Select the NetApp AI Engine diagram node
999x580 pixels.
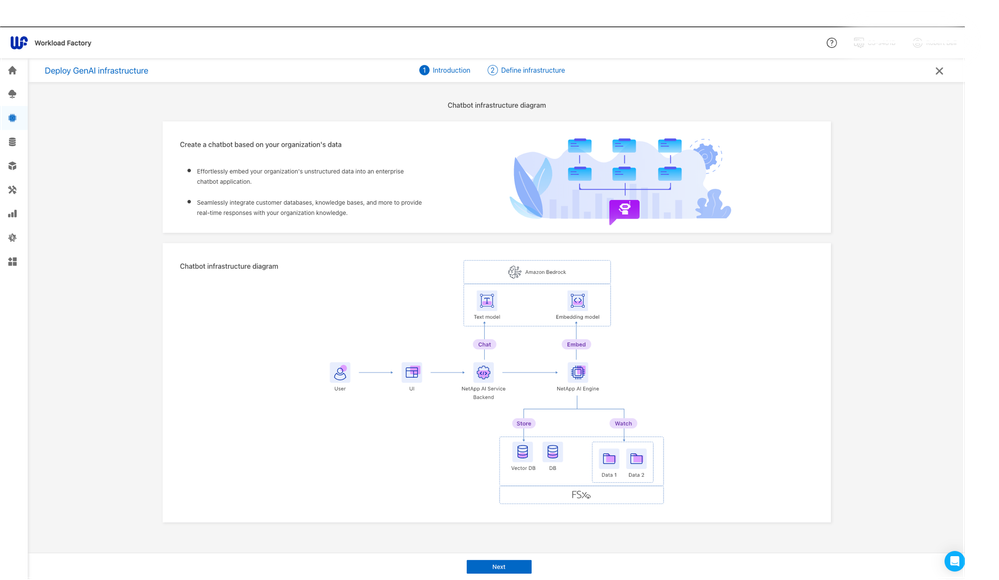(x=577, y=371)
